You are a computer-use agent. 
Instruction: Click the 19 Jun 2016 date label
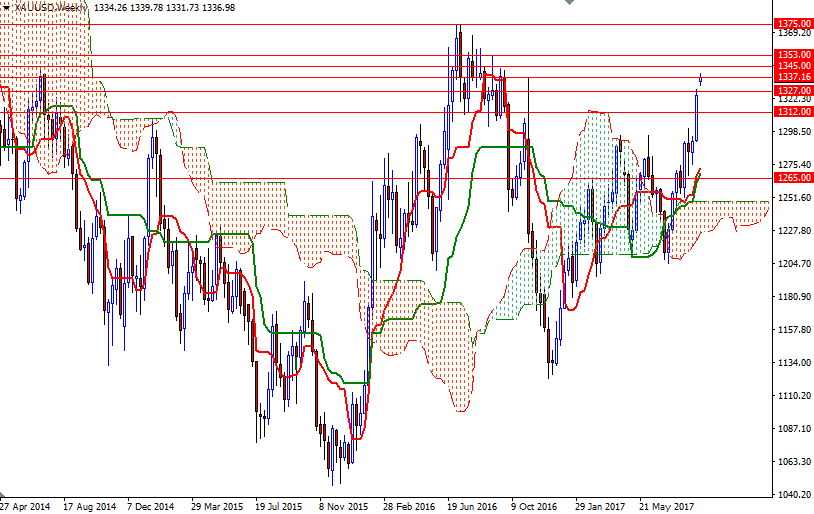pos(472,506)
